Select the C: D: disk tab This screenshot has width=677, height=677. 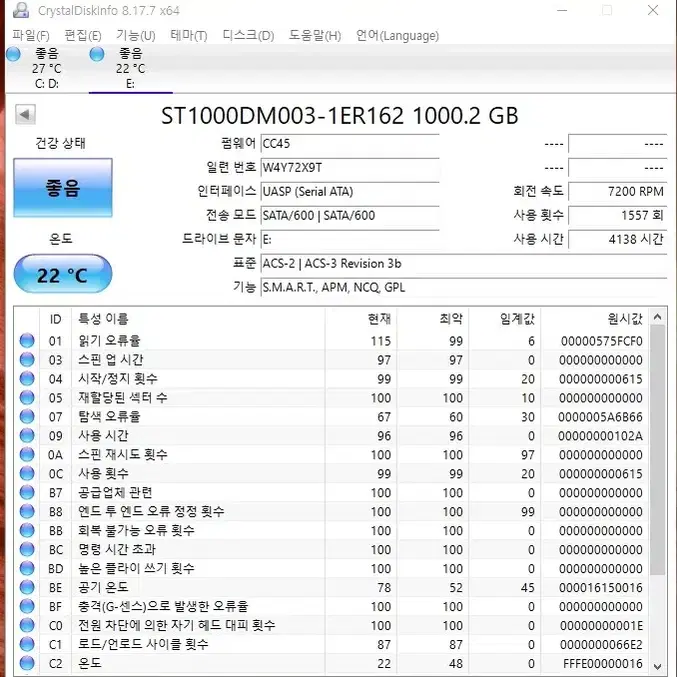coord(47,69)
